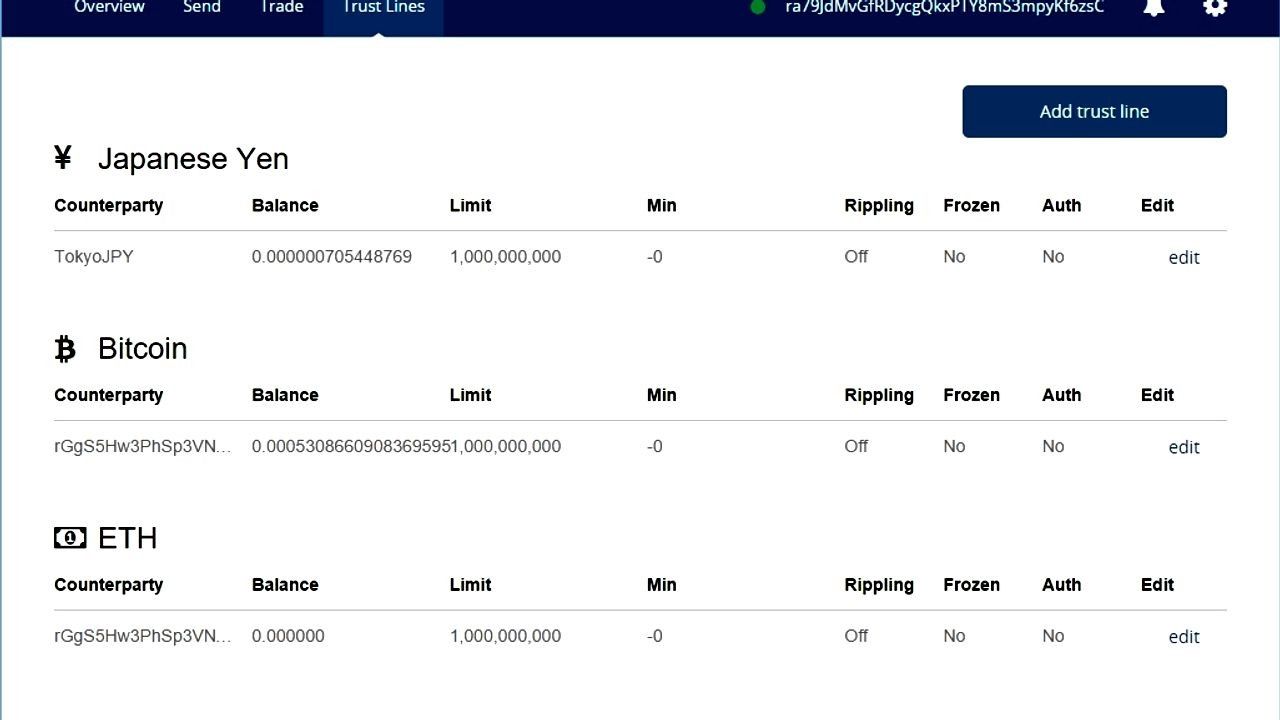This screenshot has width=1280, height=720.
Task: Click the Japanese Yen balance value
Action: click(331, 257)
